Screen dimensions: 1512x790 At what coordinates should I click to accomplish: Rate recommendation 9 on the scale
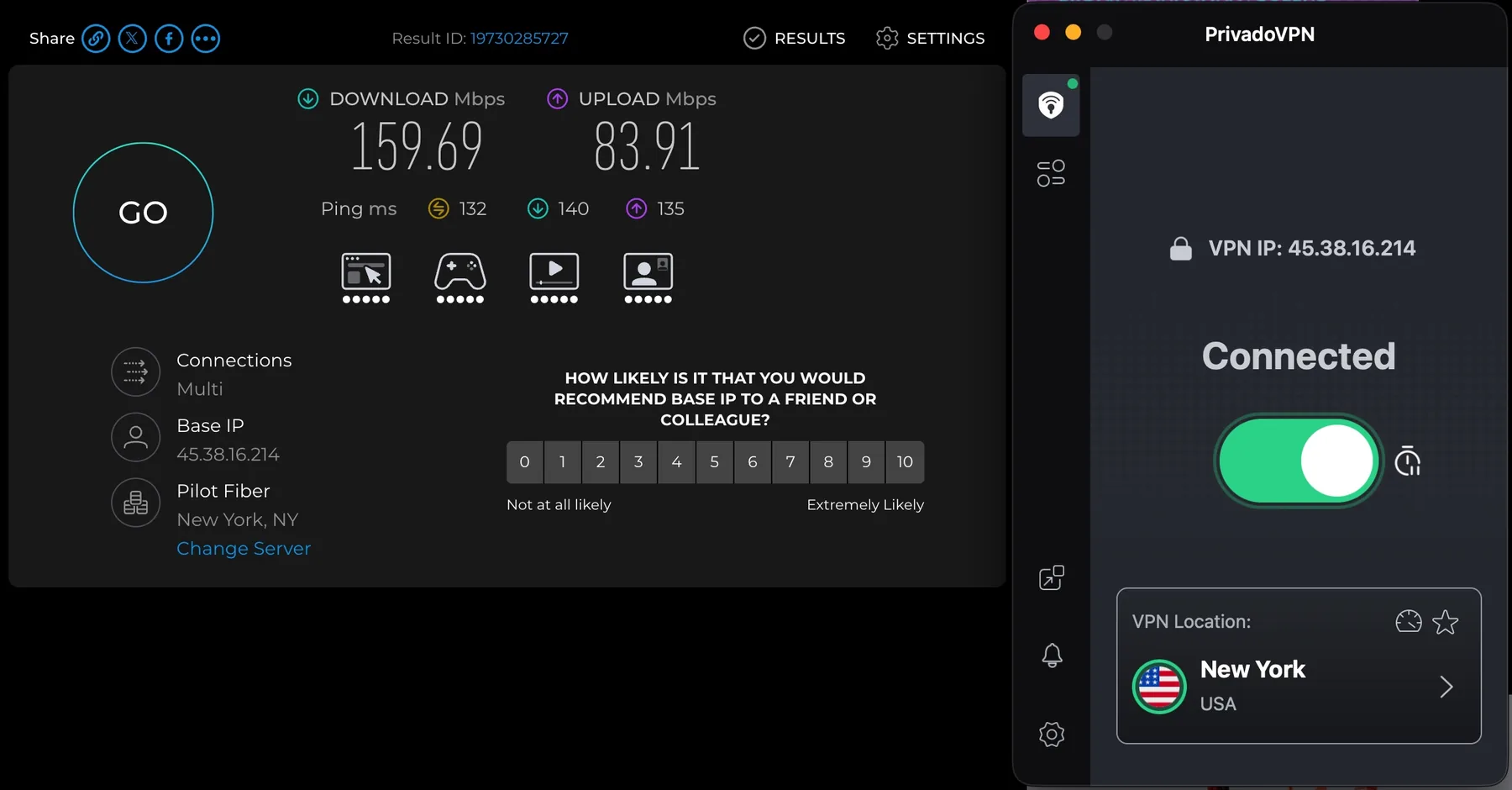(x=867, y=462)
